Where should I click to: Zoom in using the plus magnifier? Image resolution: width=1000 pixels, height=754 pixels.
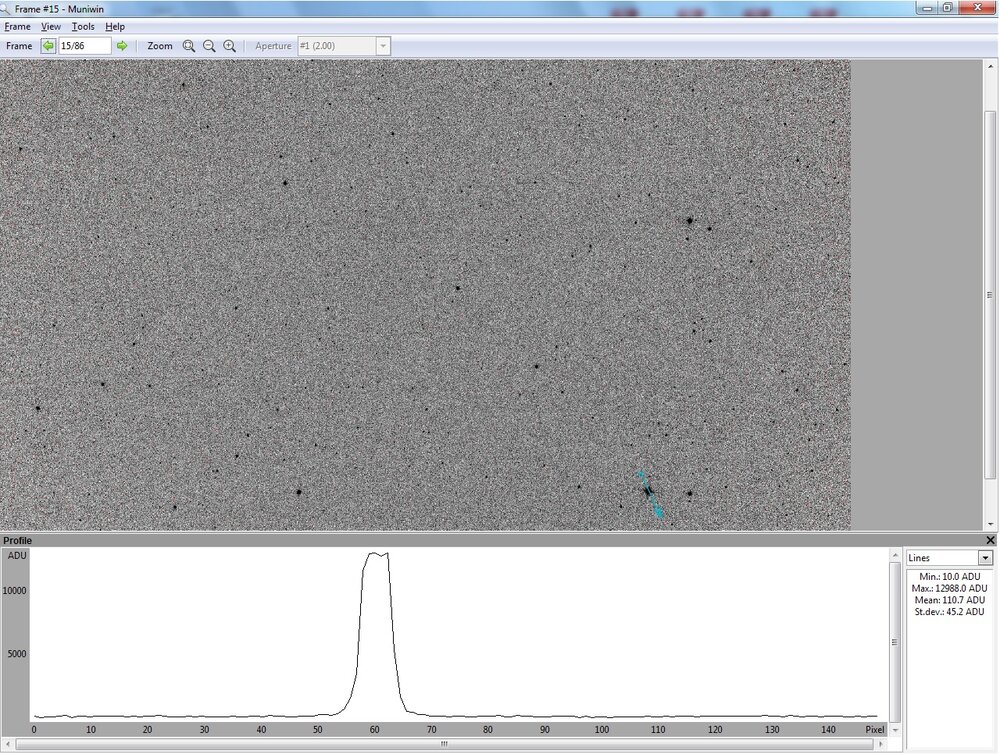pos(230,46)
